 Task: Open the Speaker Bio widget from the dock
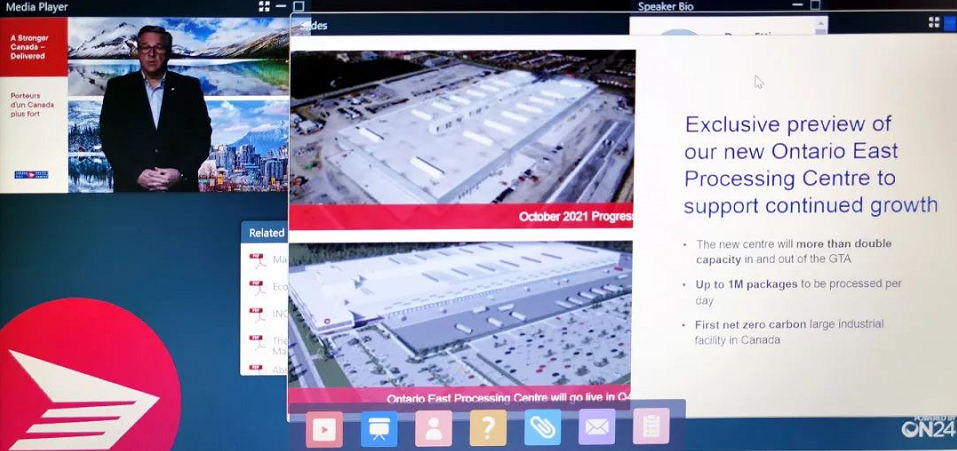point(433,428)
